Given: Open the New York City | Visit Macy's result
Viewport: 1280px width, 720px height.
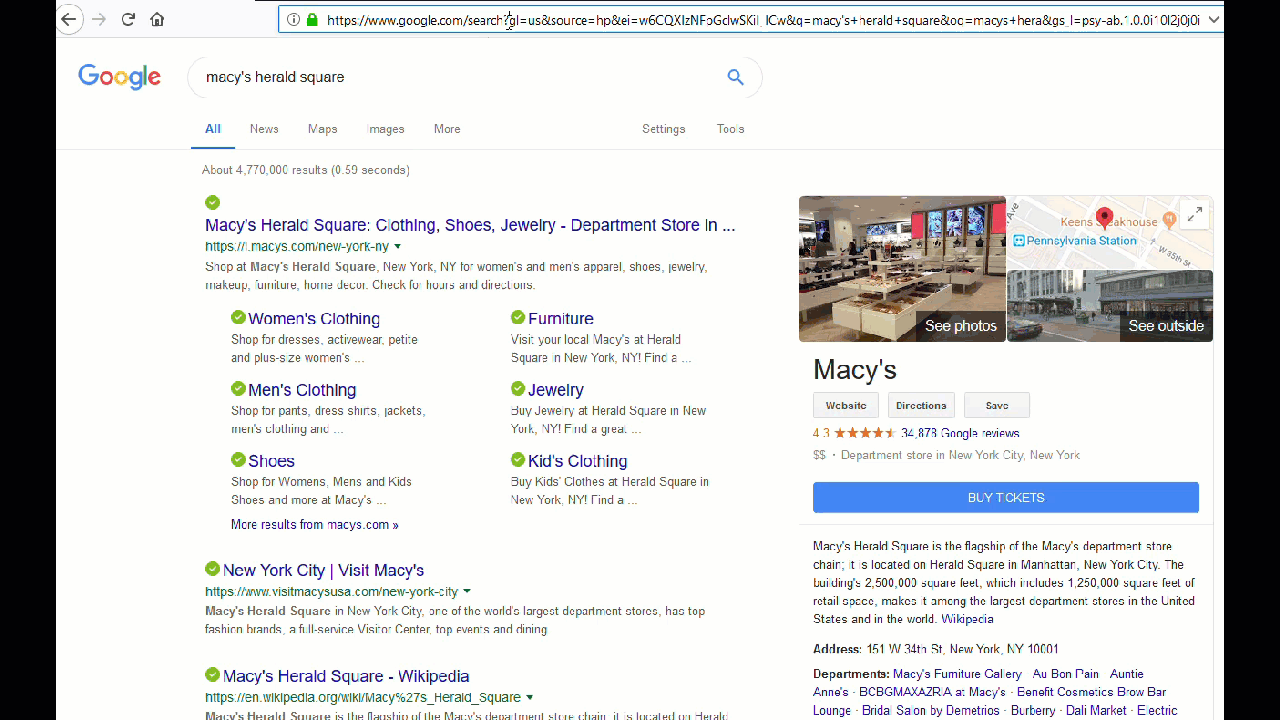Looking at the screenshot, I should pyautogui.click(x=324, y=570).
